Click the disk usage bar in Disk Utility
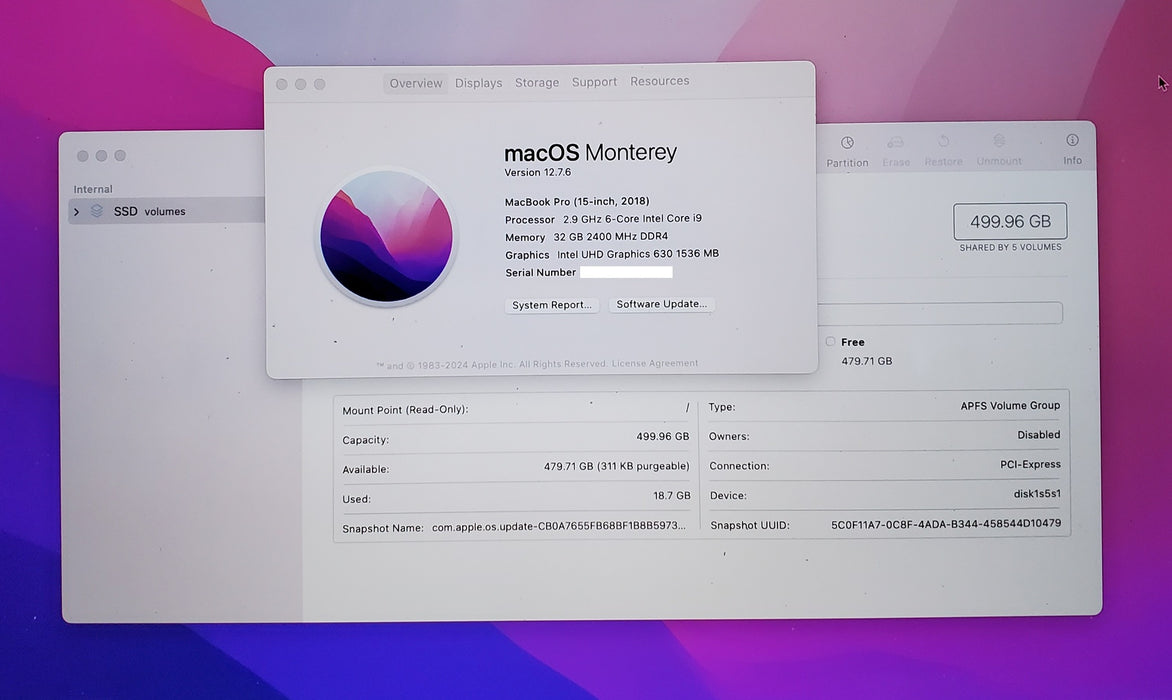Viewport: 1172px width, 700px height. click(940, 313)
